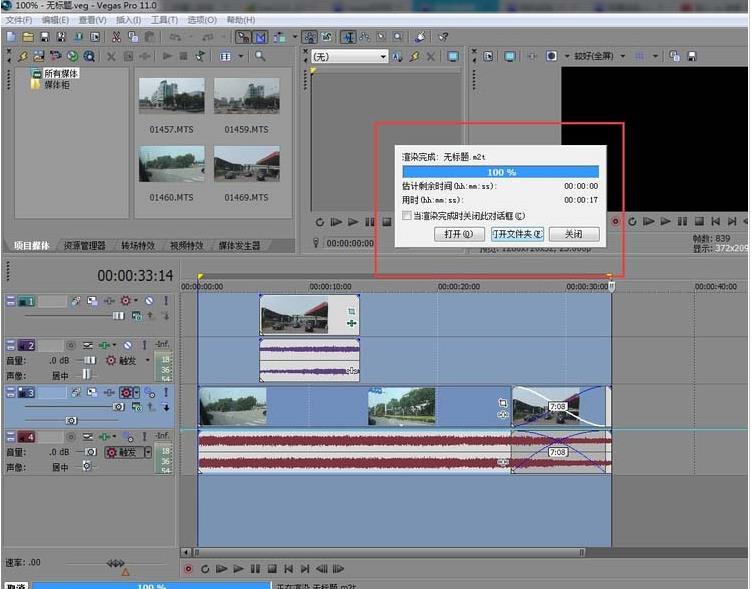Click the New project icon in toolbar

point(9,37)
